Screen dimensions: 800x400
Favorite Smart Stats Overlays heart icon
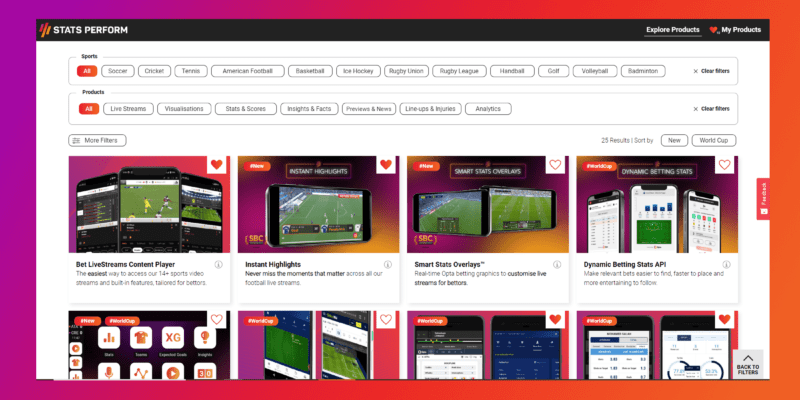pyautogui.click(x=555, y=164)
